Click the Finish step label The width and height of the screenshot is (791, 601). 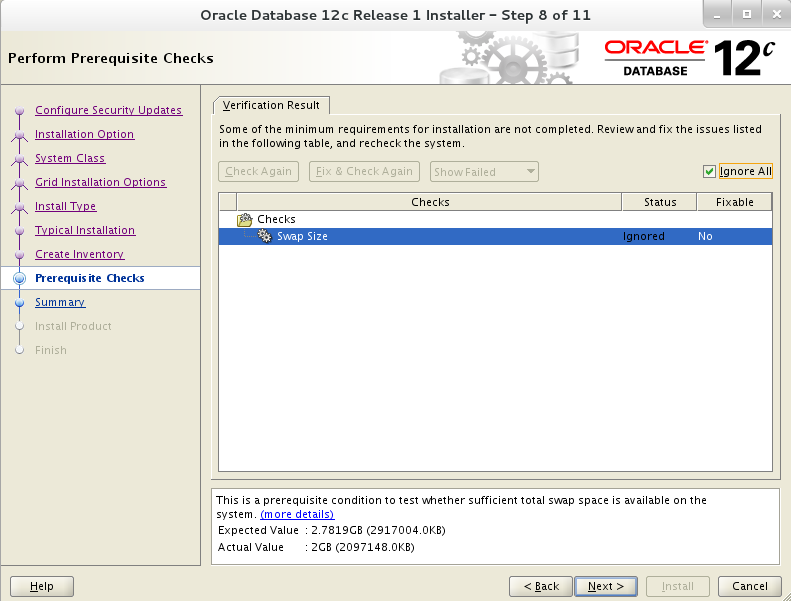point(50,350)
